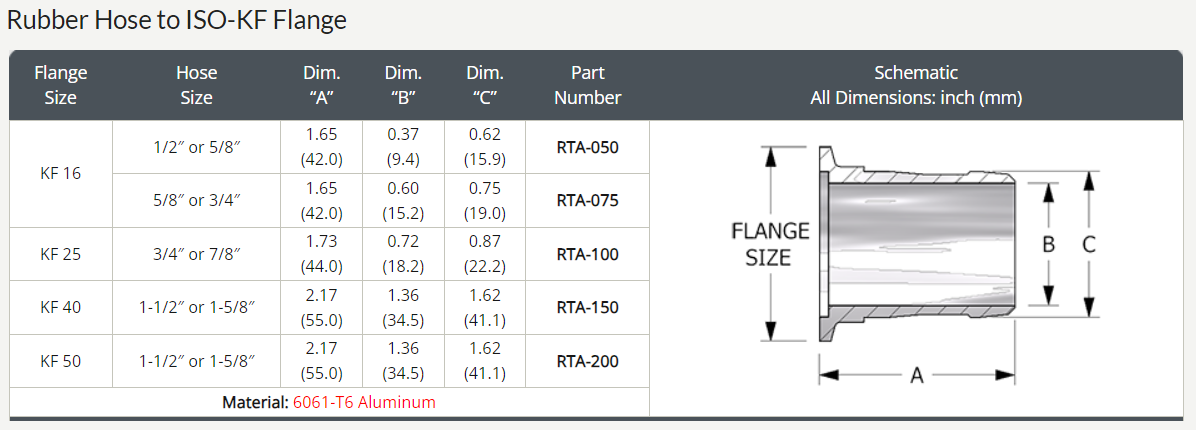The image size is (1196, 430).
Task: Click the Dim. "C" column header
Action: coord(484,85)
